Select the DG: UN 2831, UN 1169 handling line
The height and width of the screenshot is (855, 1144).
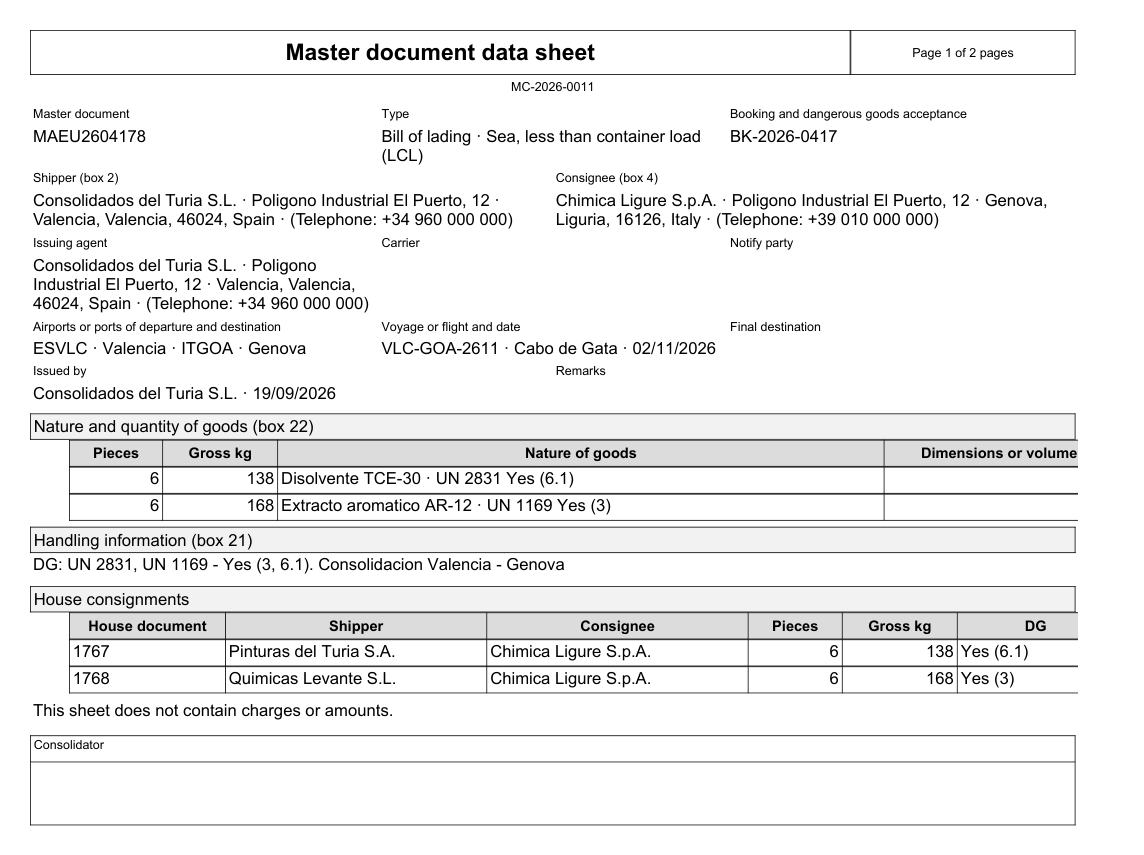[298, 565]
